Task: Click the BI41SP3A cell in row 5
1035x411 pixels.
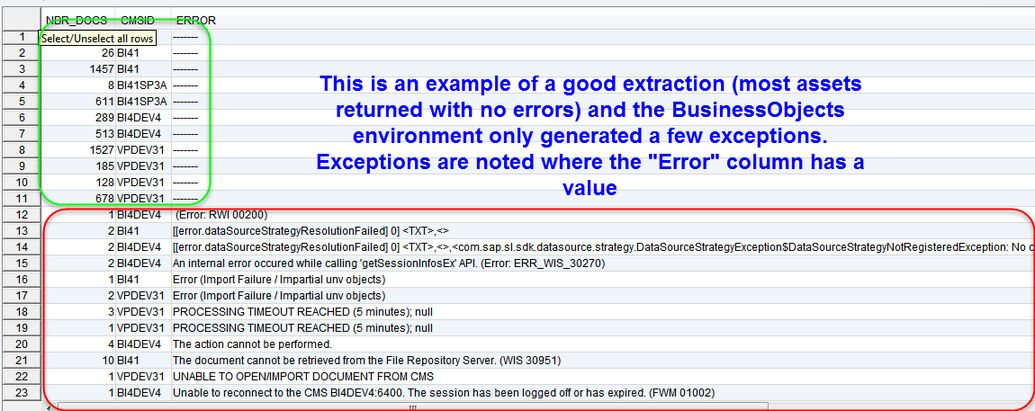Action: (143, 101)
